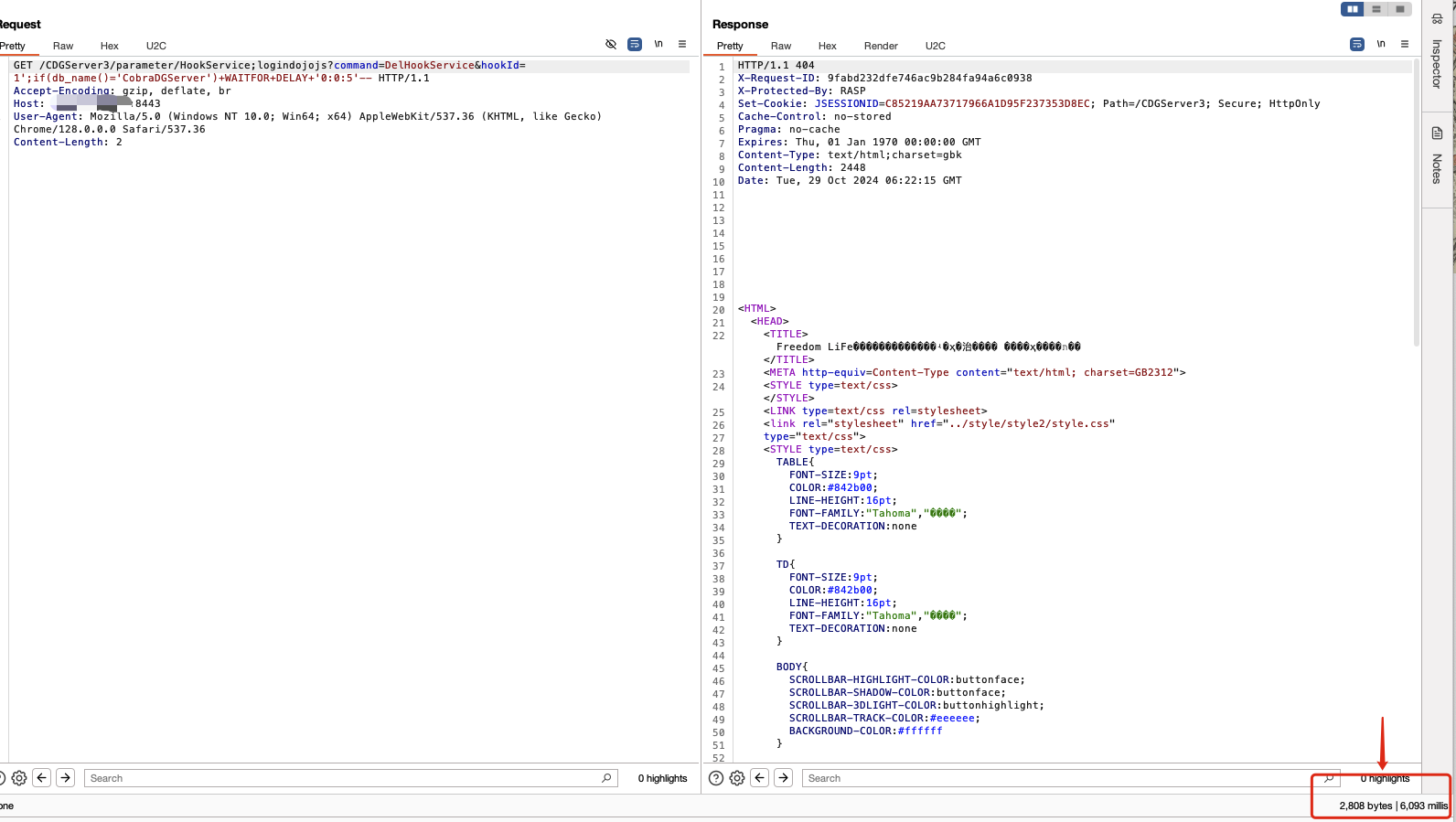This screenshot has width=1456, height=822.
Task: Open Request search settings gear icon
Action: tap(19, 778)
